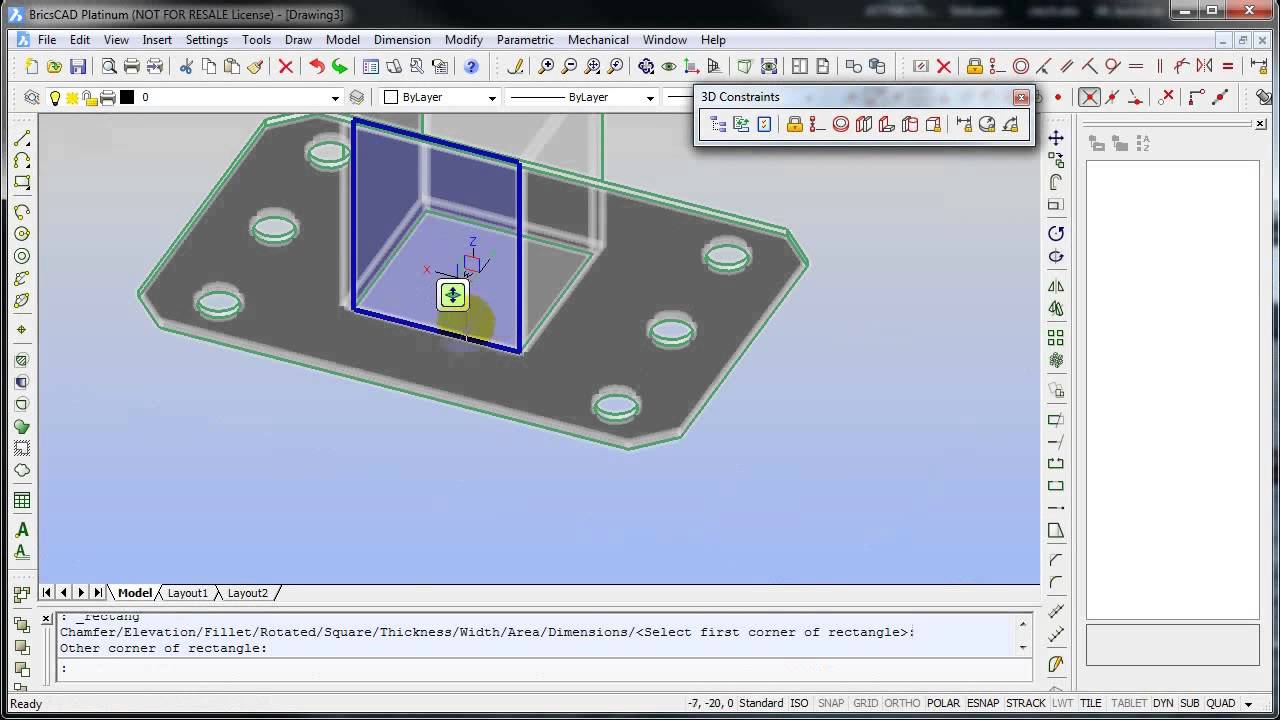Open the Parametric menu

click(525, 40)
